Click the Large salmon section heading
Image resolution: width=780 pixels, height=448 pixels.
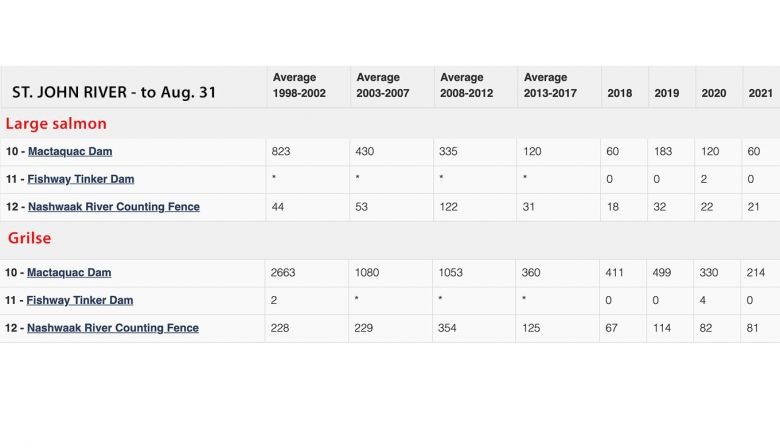point(56,124)
